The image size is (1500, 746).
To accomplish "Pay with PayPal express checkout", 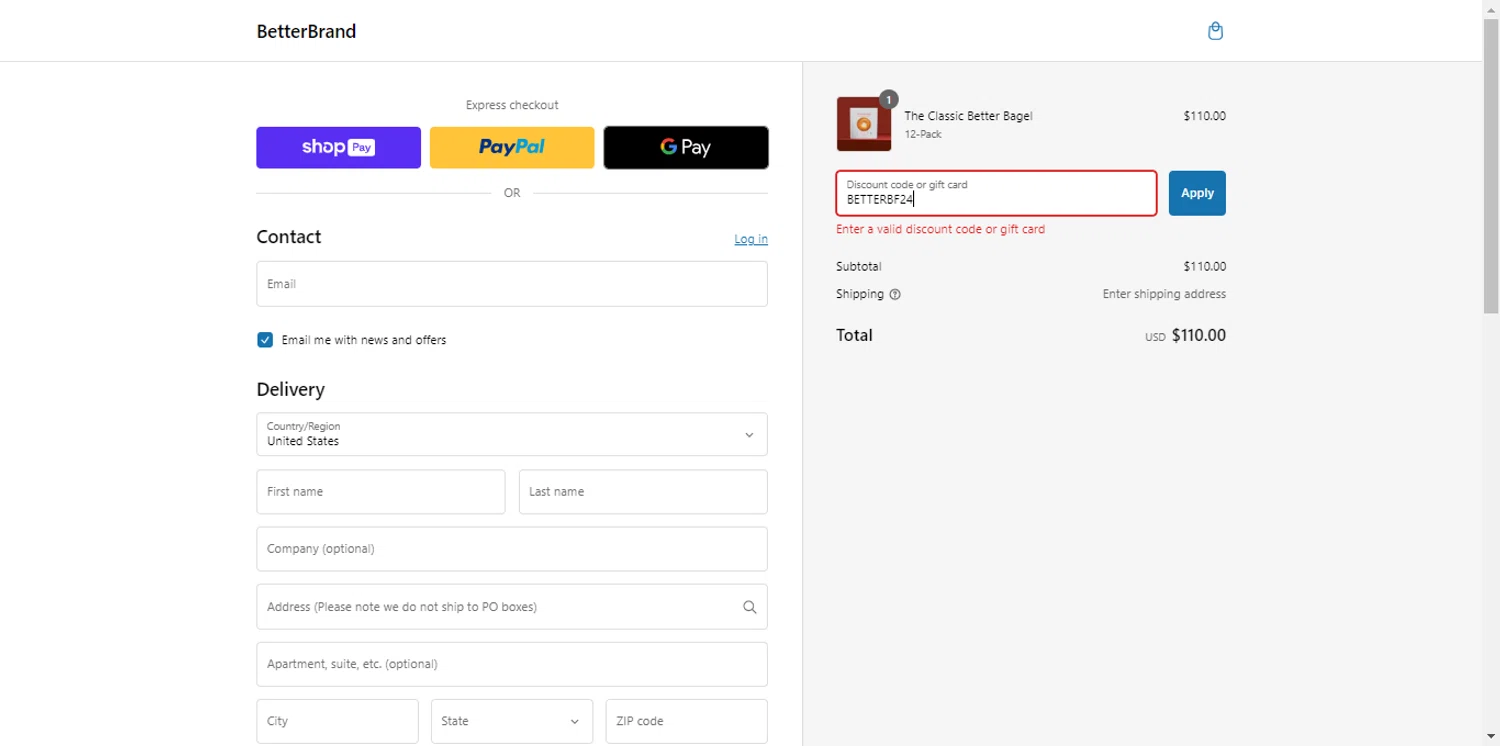I will coord(512,147).
